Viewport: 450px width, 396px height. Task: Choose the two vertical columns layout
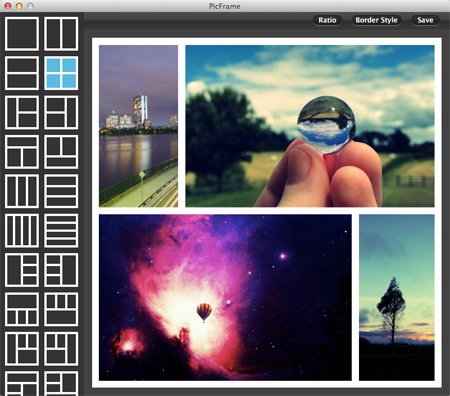pos(61,34)
